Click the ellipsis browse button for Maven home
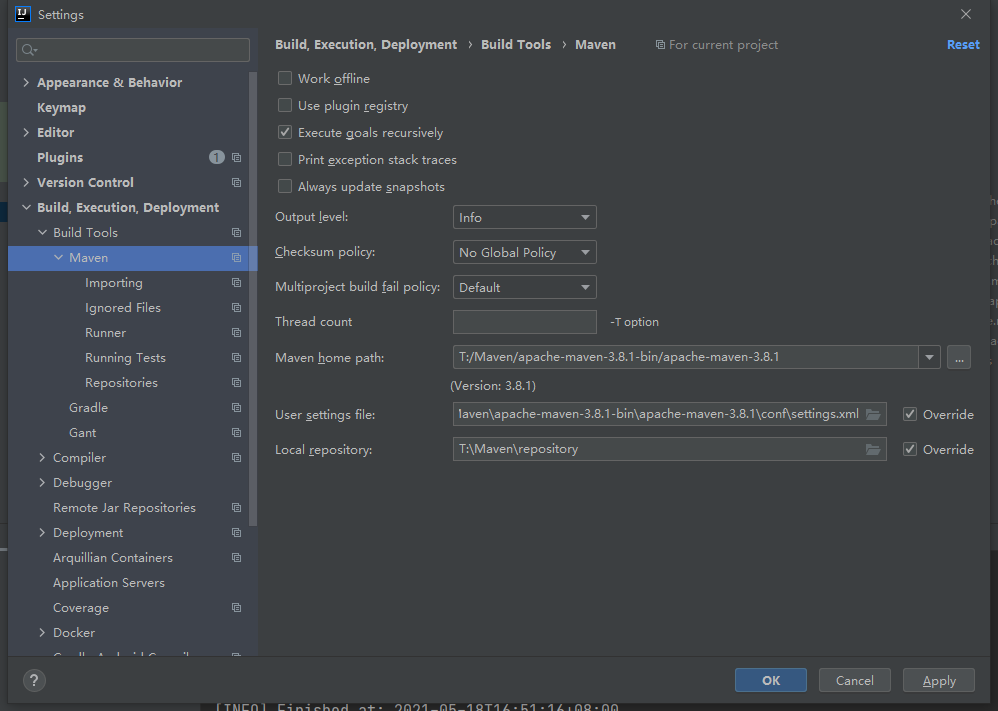Viewport: 998px width, 711px height. [958, 357]
